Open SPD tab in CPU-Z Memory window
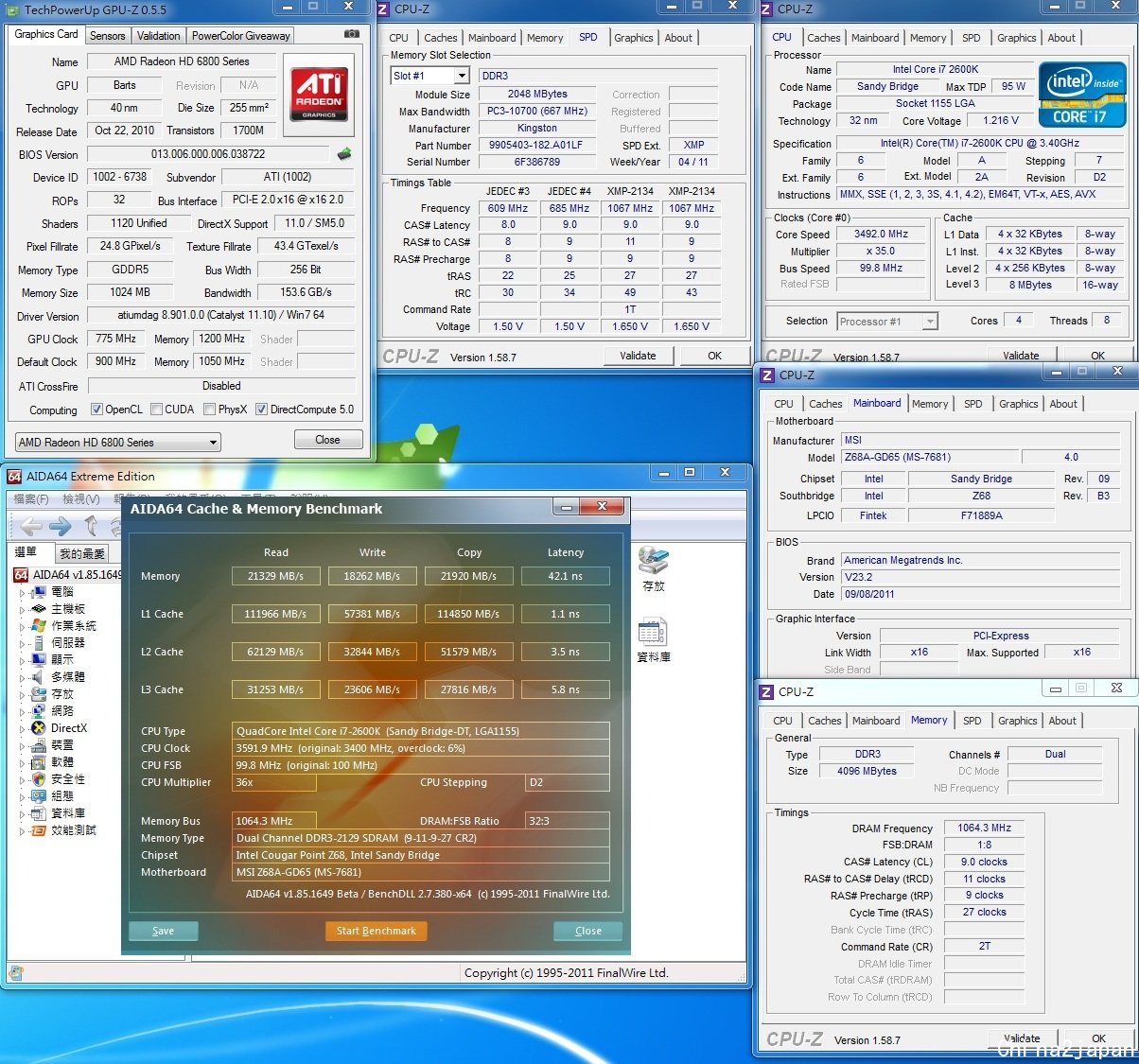Screen dimensions: 1139x1064 [972, 721]
